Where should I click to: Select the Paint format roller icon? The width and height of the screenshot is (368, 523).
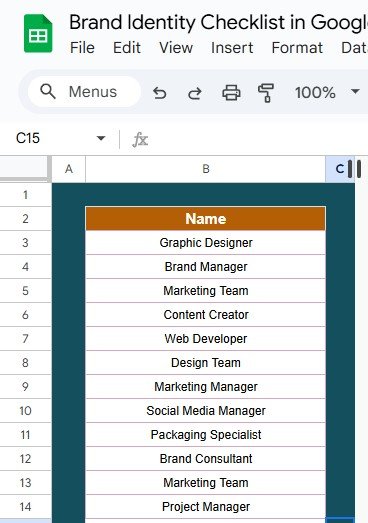tap(266, 92)
